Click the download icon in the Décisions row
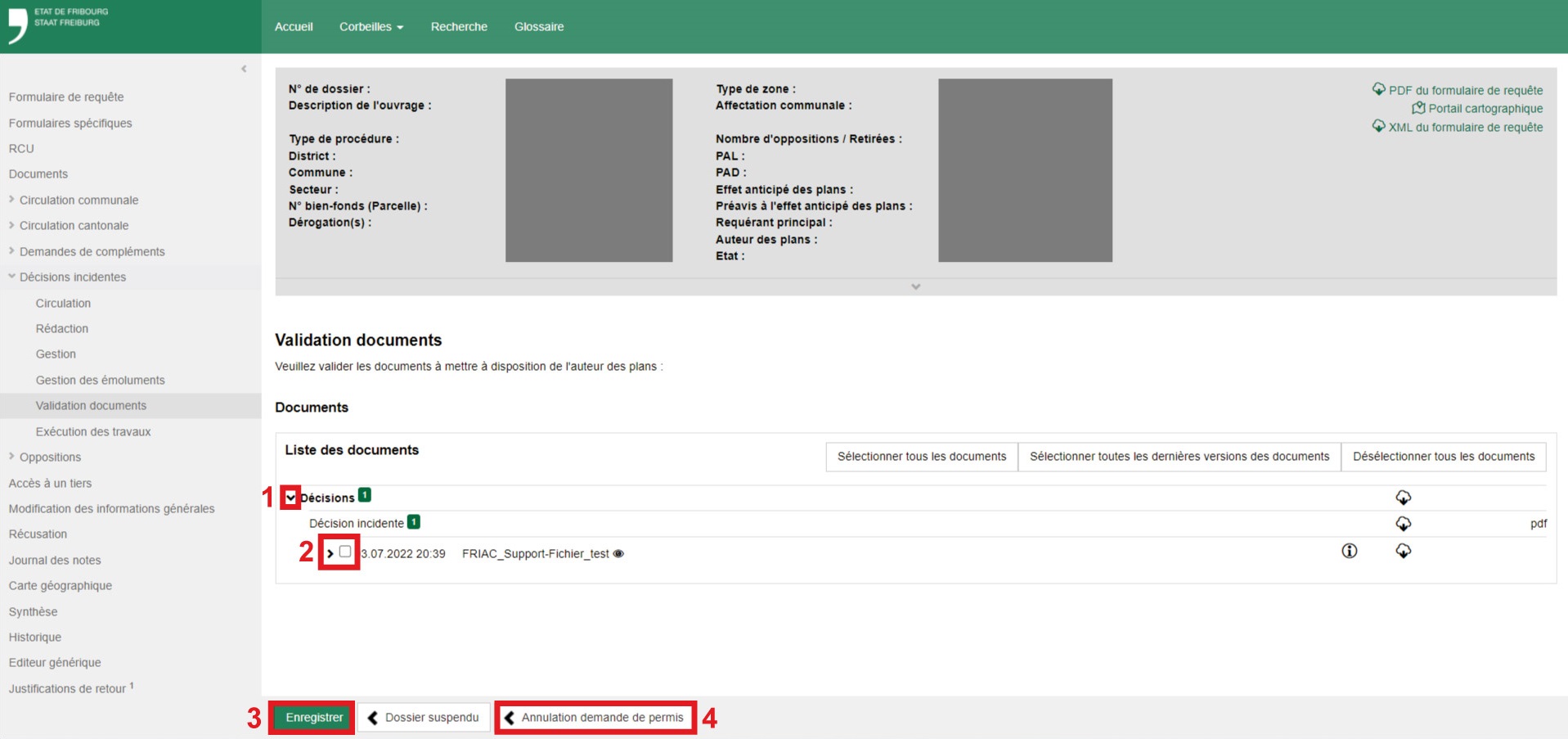Viewport: 1568px width, 739px height. coord(1403,498)
